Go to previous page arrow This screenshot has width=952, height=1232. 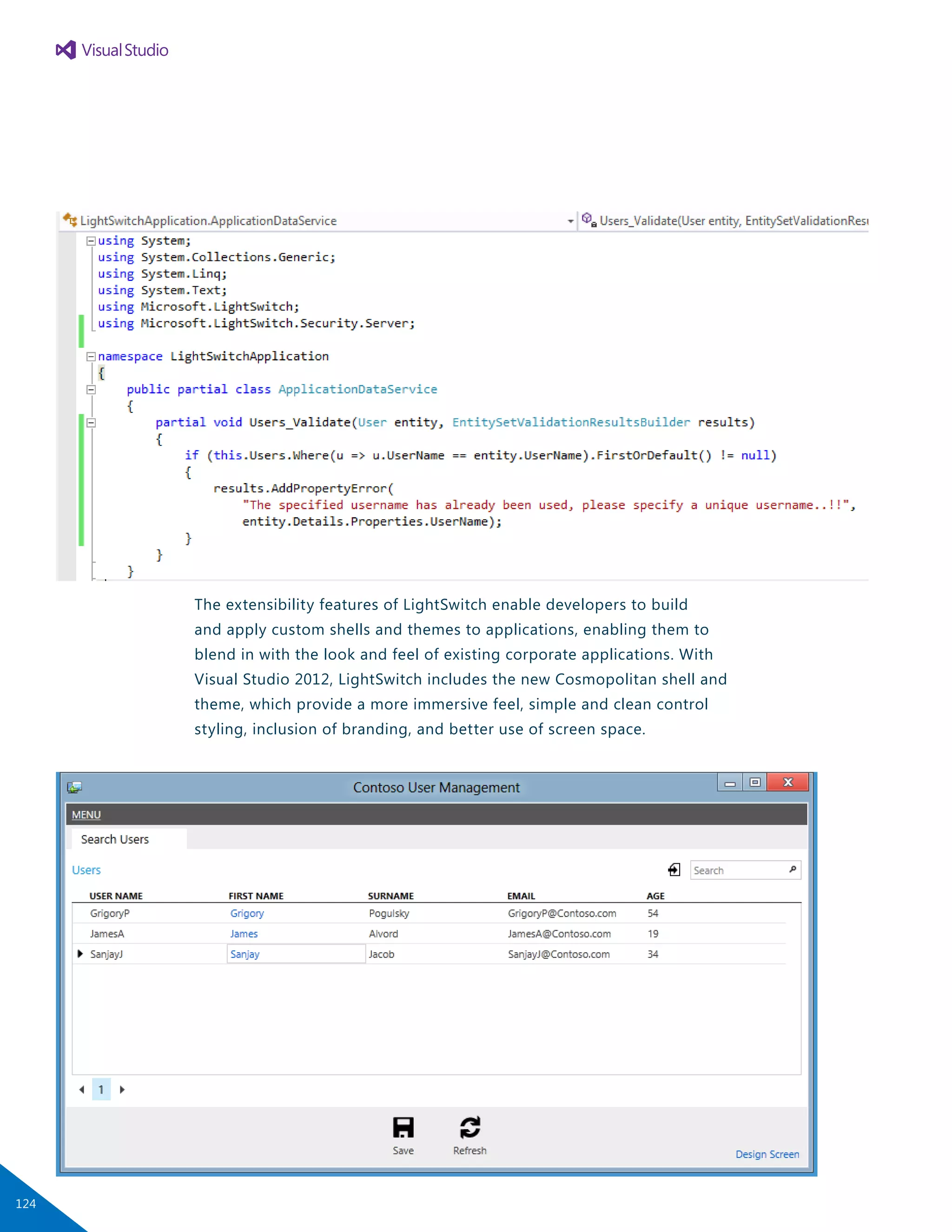82,1089
